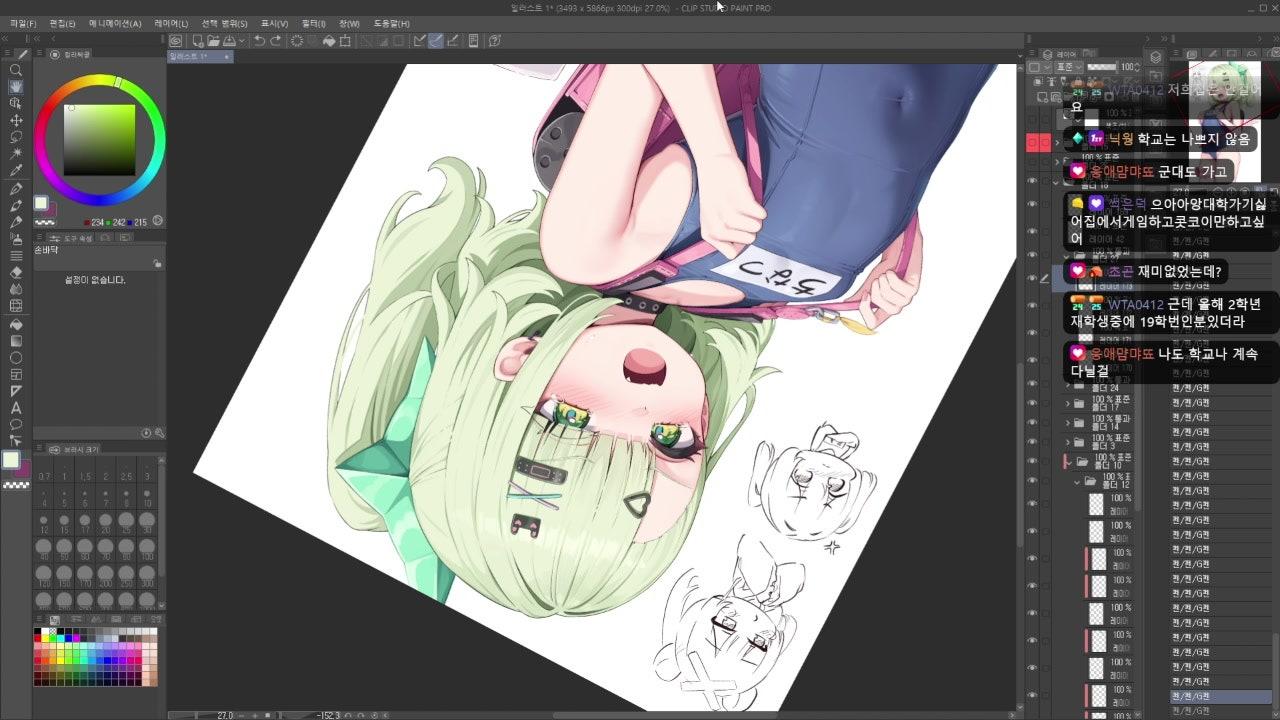1280x720 pixels.
Task: Hide the 폴더 3 layer folder
Action: tap(1033, 441)
